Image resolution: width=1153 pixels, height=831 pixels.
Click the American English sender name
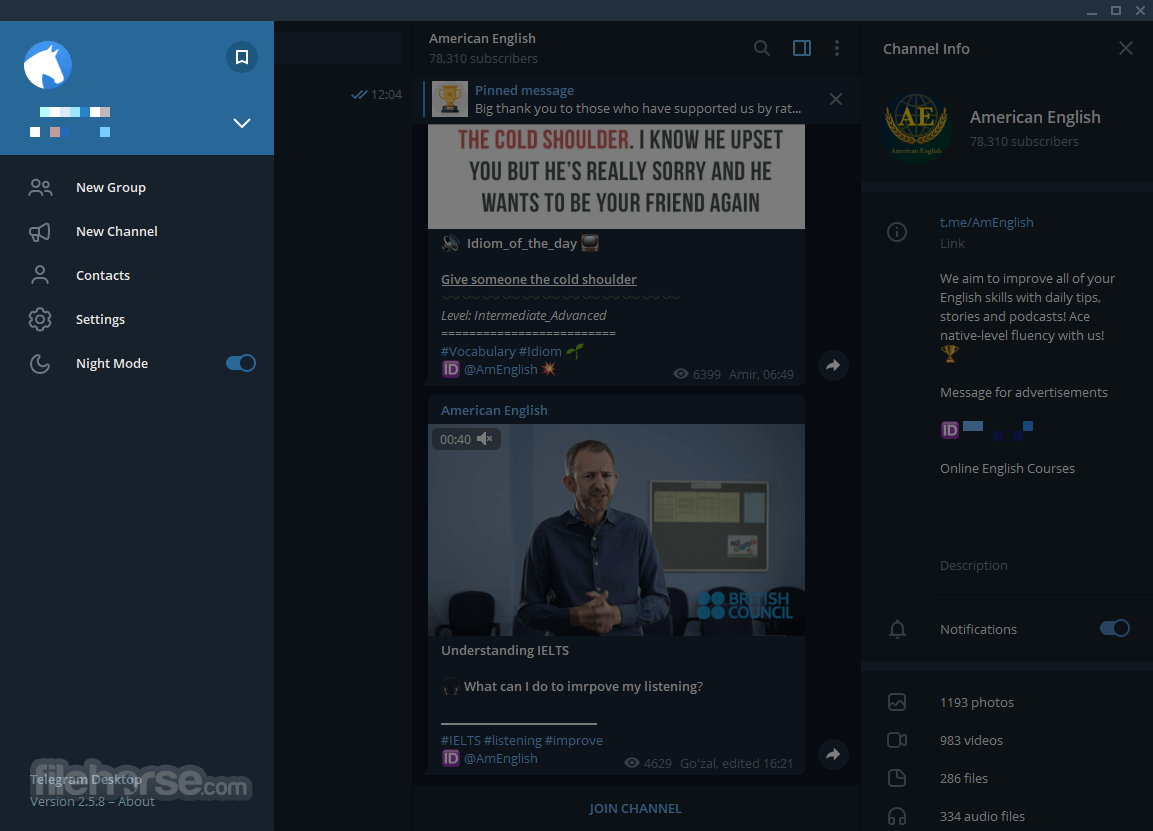pyautogui.click(x=494, y=410)
